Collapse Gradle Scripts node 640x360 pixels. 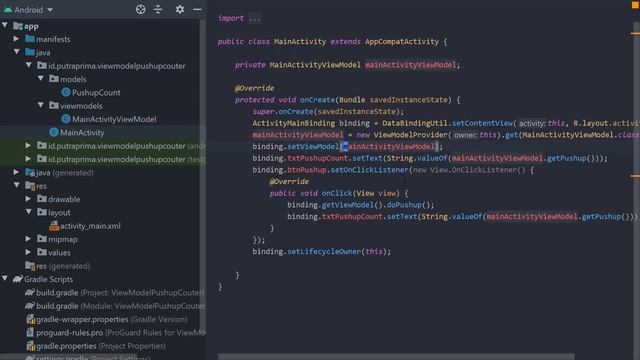coord(5,279)
